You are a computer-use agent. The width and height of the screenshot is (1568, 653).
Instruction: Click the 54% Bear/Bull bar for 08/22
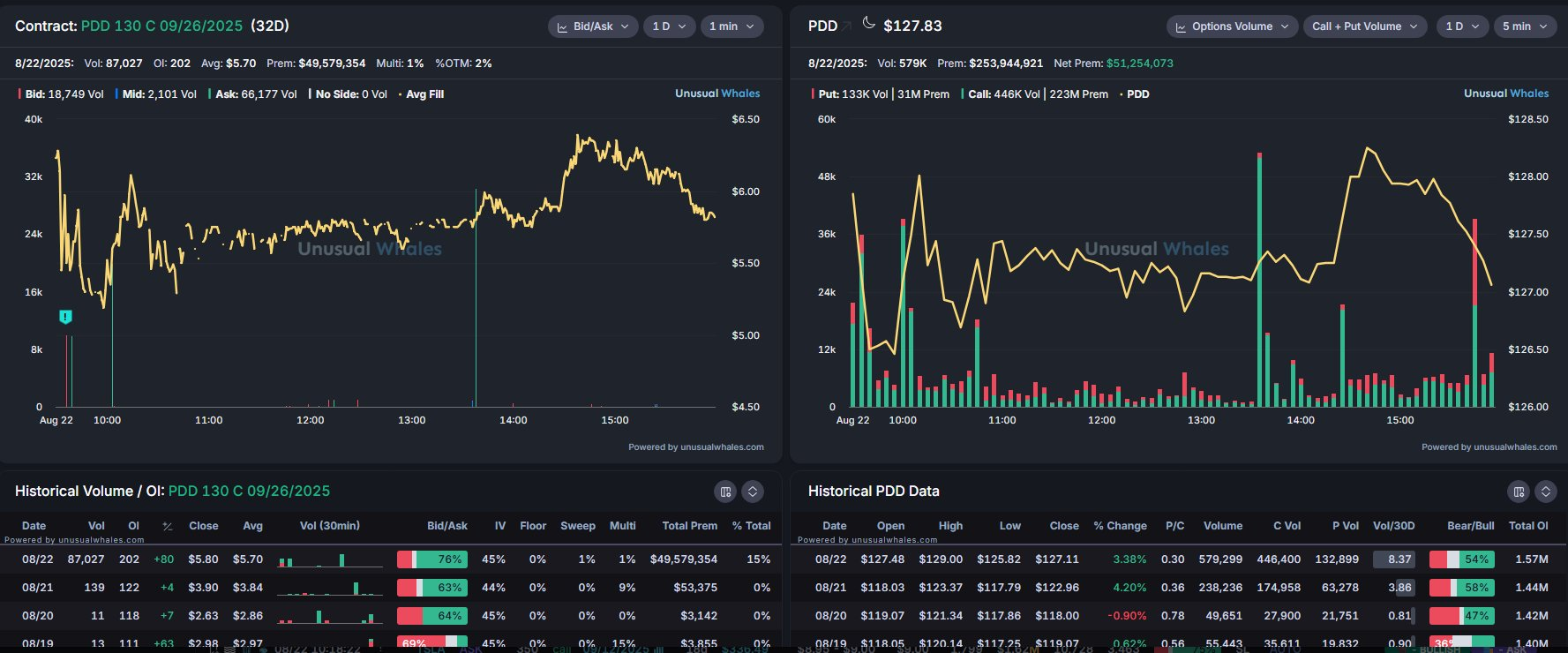tap(1462, 559)
